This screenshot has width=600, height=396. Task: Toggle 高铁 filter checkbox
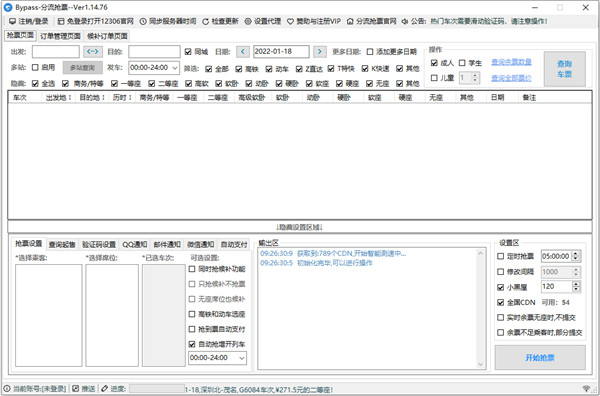[239, 69]
